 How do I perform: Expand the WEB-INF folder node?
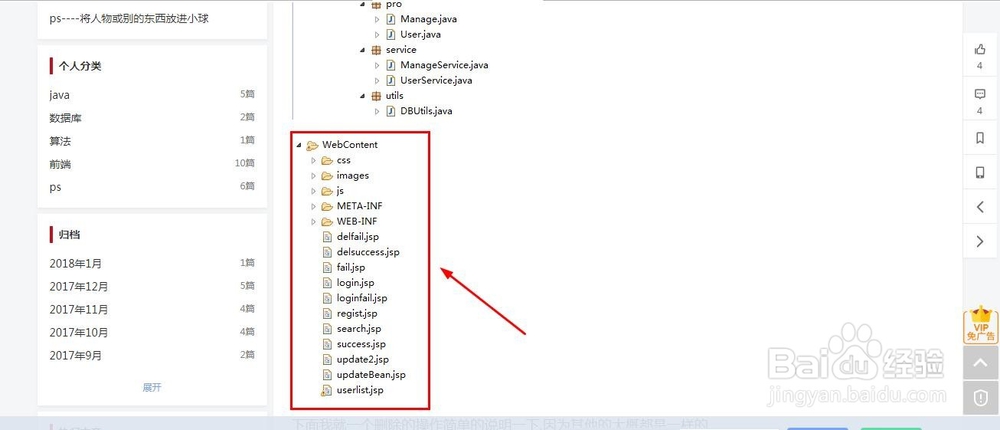tap(313, 221)
